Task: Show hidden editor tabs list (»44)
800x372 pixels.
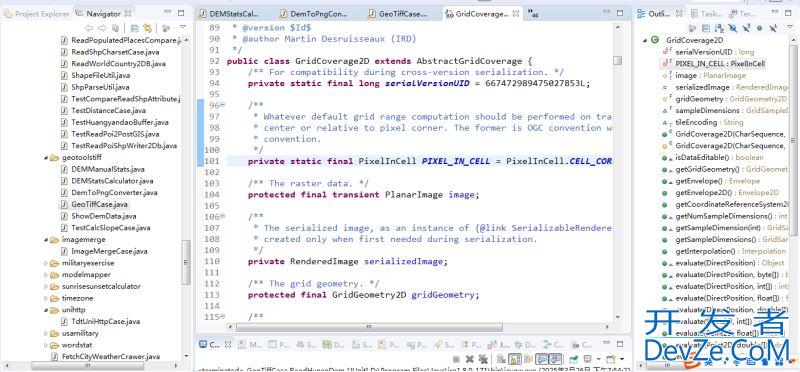Action: (x=533, y=14)
